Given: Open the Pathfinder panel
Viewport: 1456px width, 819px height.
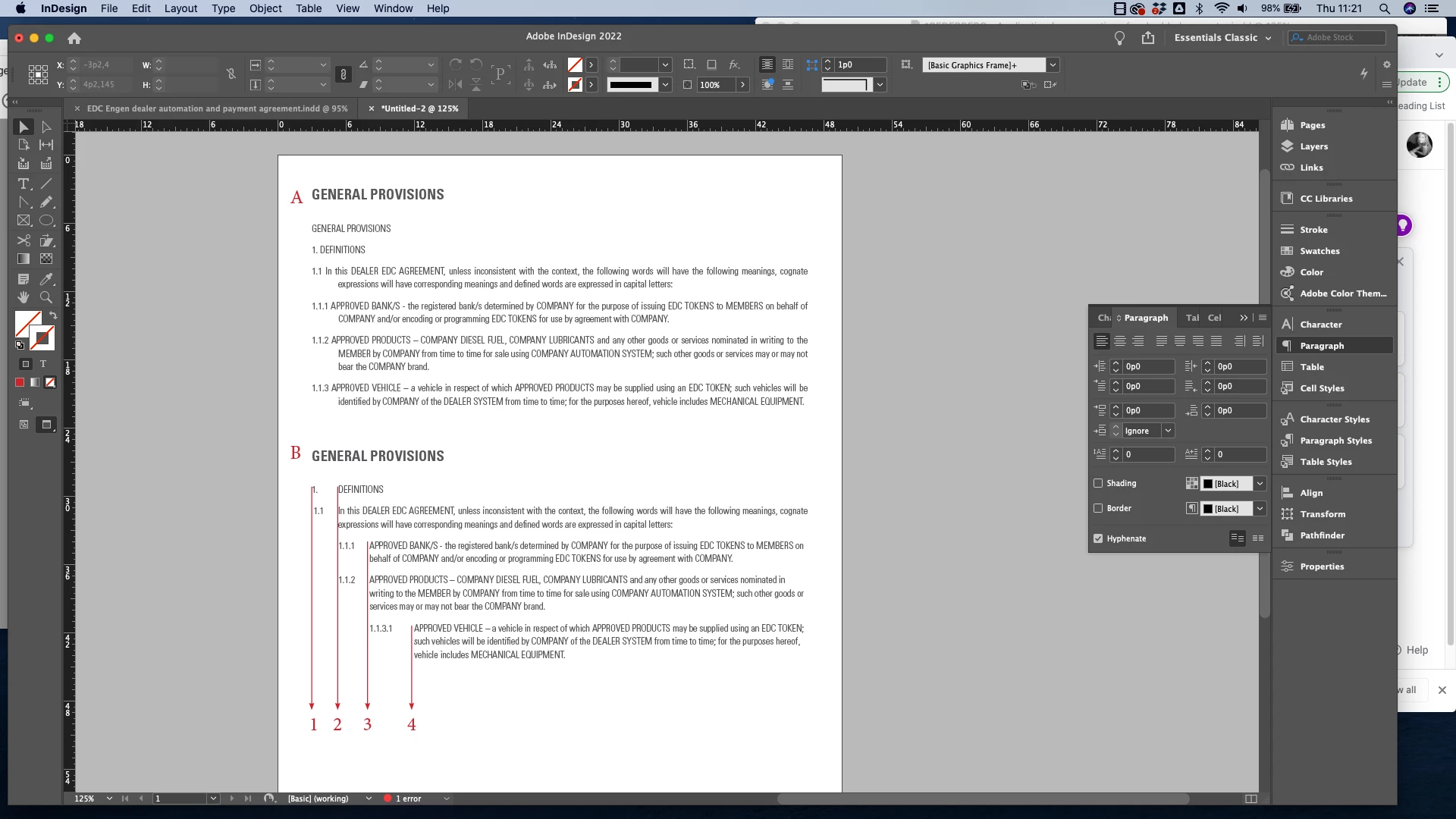Looking at the screenshot, I should point(1322,535).
